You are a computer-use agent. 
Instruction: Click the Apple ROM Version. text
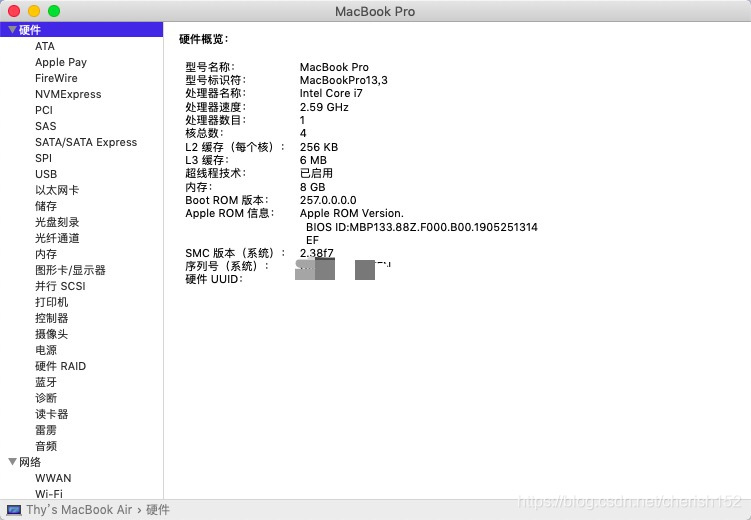(352, 214)
